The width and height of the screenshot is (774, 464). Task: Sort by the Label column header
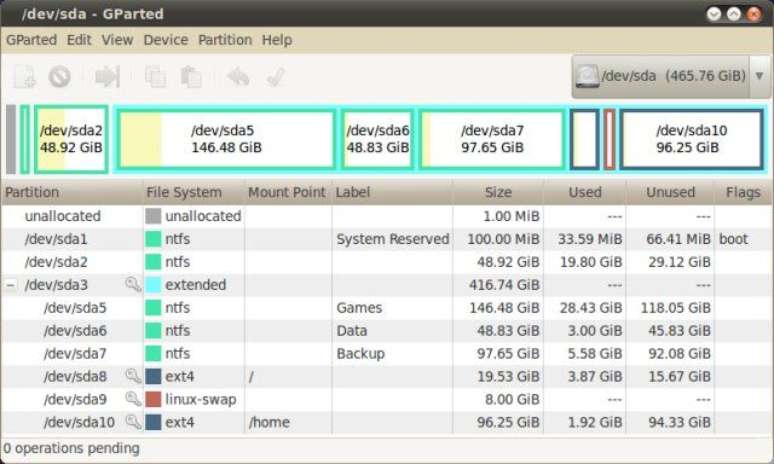point(392,192)
